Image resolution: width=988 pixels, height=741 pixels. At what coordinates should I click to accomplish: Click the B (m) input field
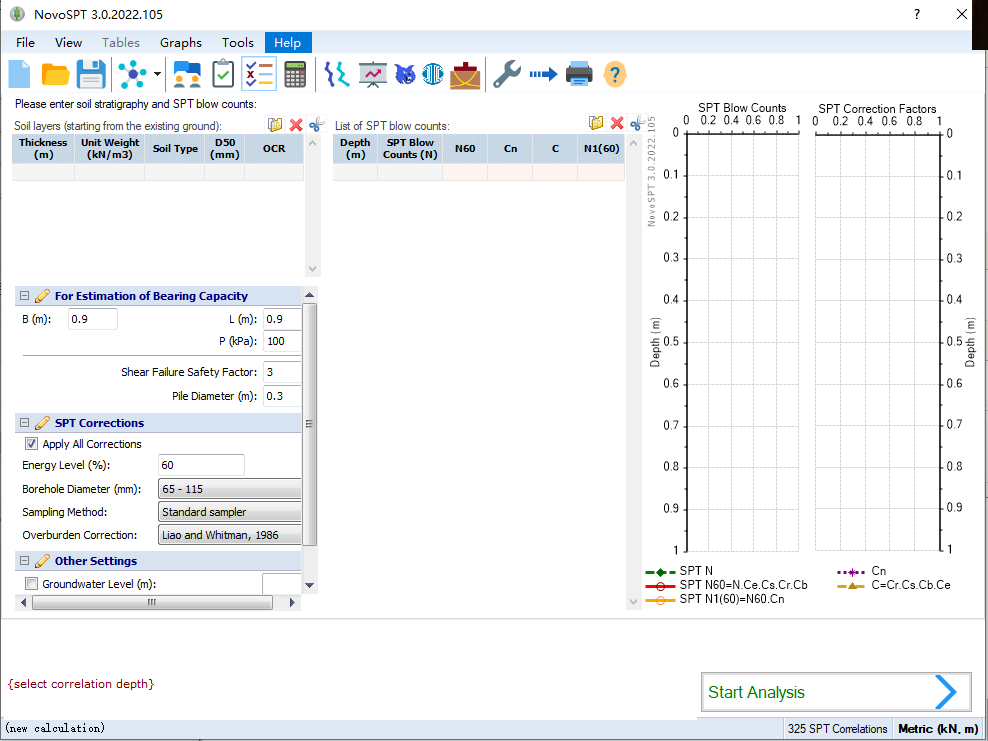(x=93, y=319)
